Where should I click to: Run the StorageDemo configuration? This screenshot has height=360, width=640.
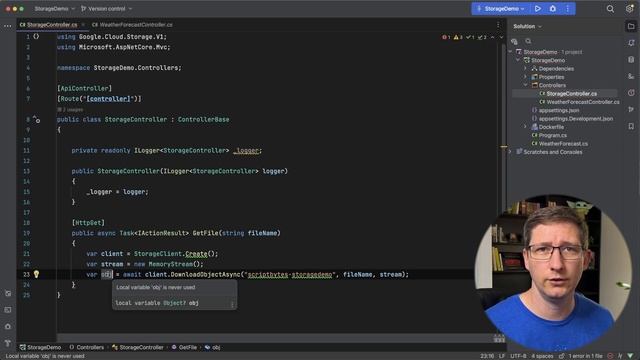pyautogui.click(x=538, y=9)
